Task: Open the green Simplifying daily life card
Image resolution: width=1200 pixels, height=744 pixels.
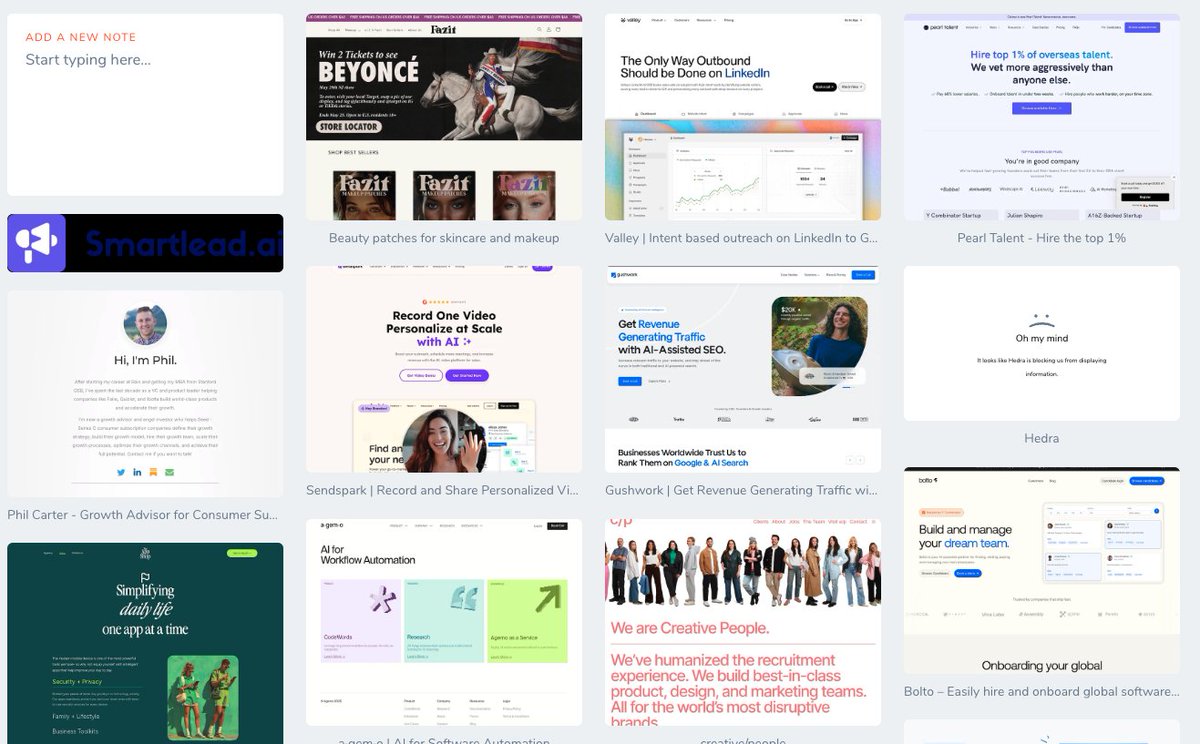Action: [145, 643]
